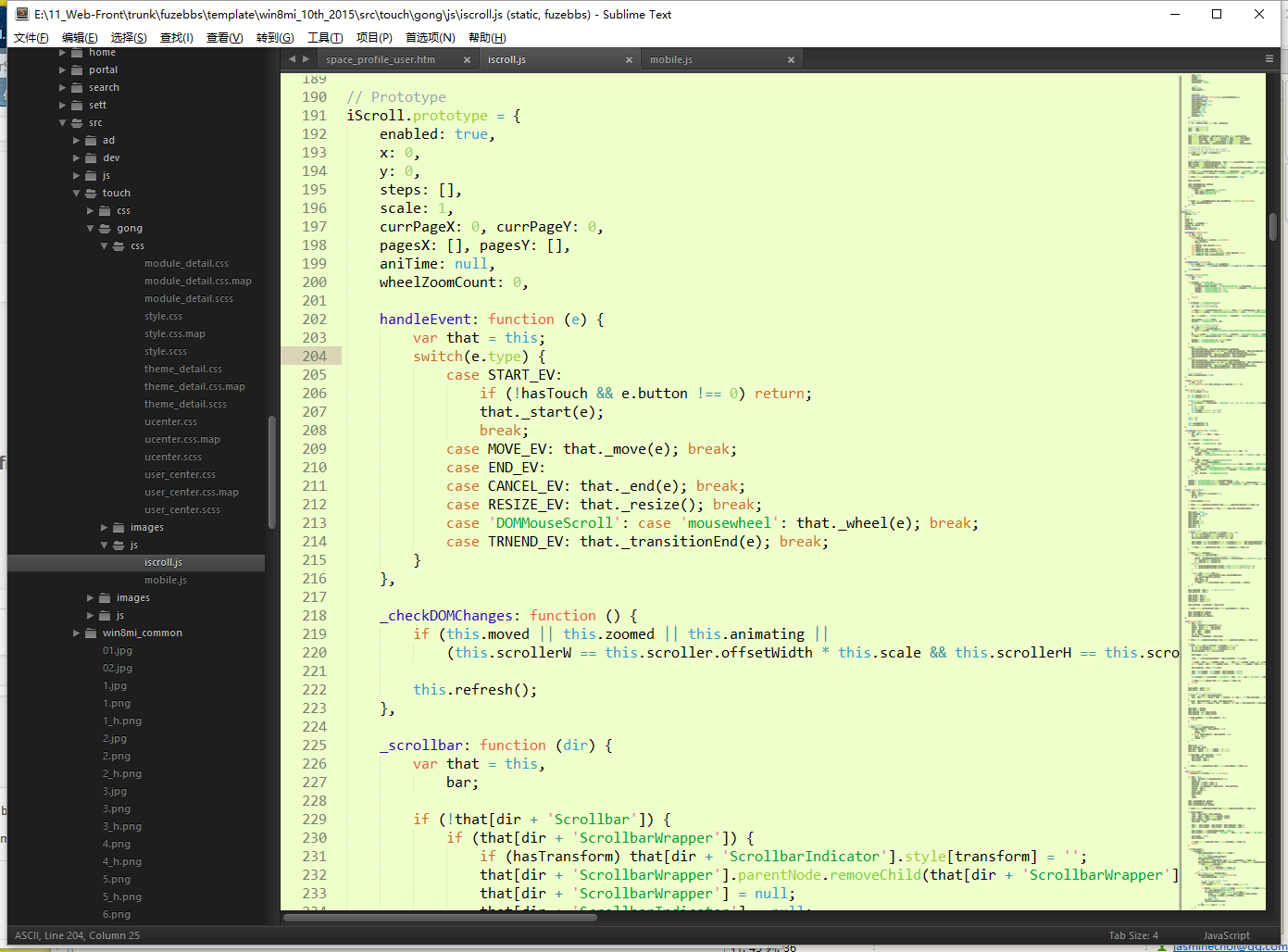Select the search folder icon
1288x952 pixels.
point(77,87)
